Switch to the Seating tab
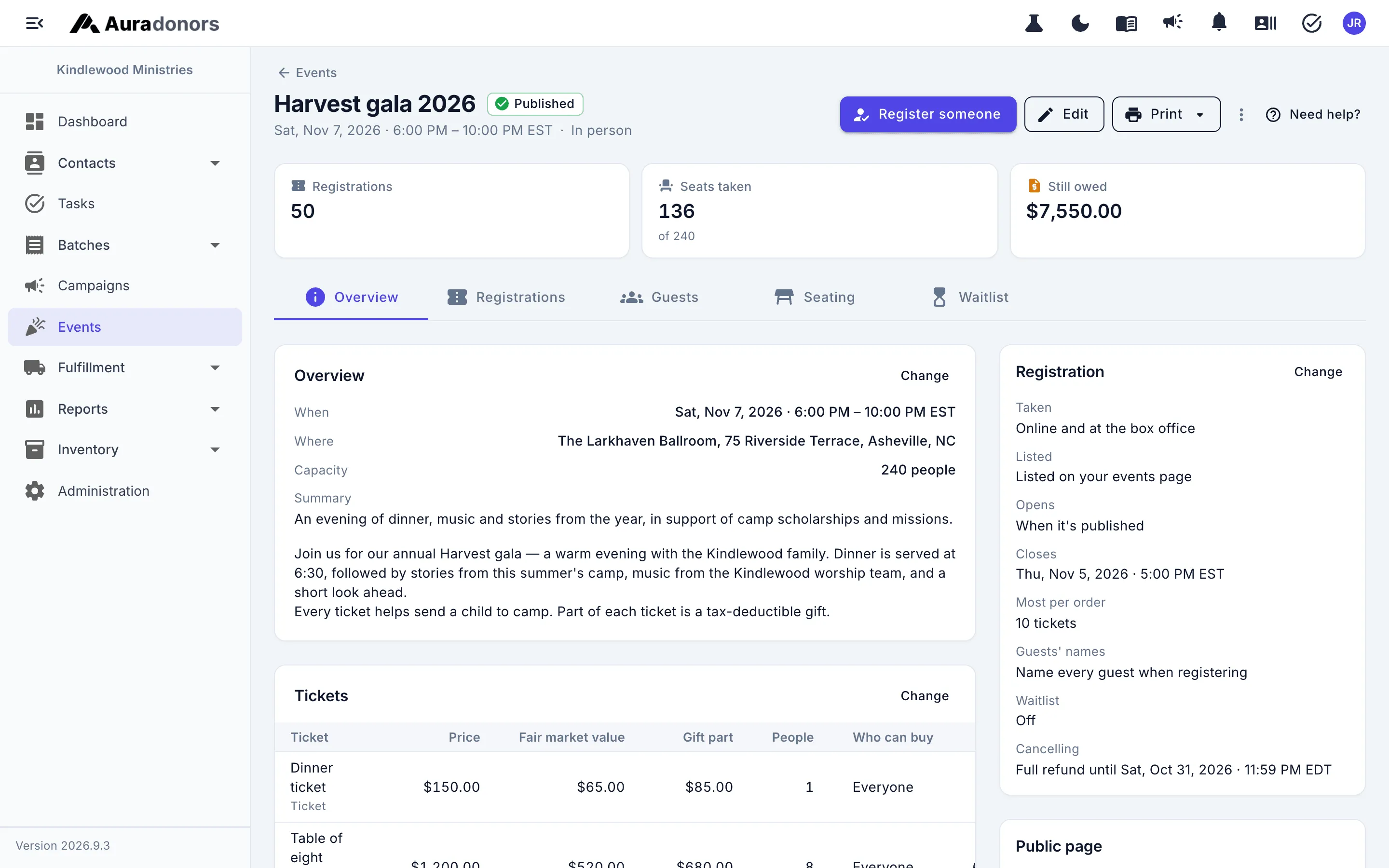 coord(815,297)
